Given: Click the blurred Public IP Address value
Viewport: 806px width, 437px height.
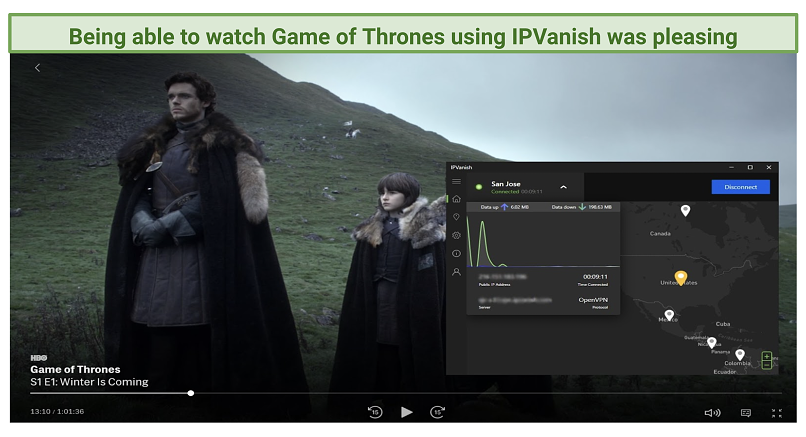Looking at the screenshot, I should click(x=503, y=277).
